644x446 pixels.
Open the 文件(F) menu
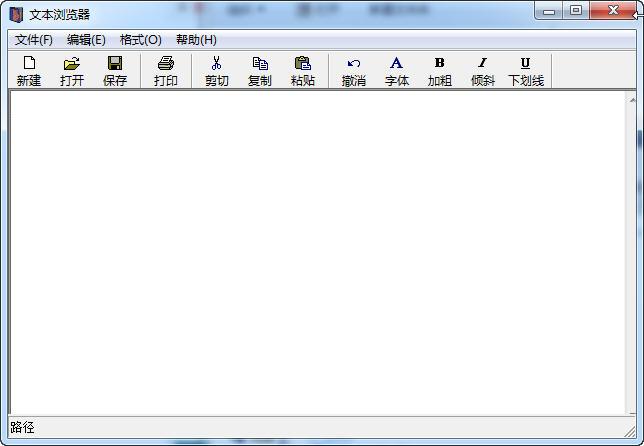coord(34,40)
